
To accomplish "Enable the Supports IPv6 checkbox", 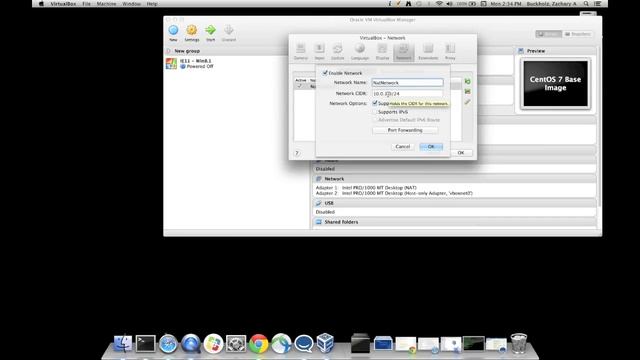I will [375, 111].
